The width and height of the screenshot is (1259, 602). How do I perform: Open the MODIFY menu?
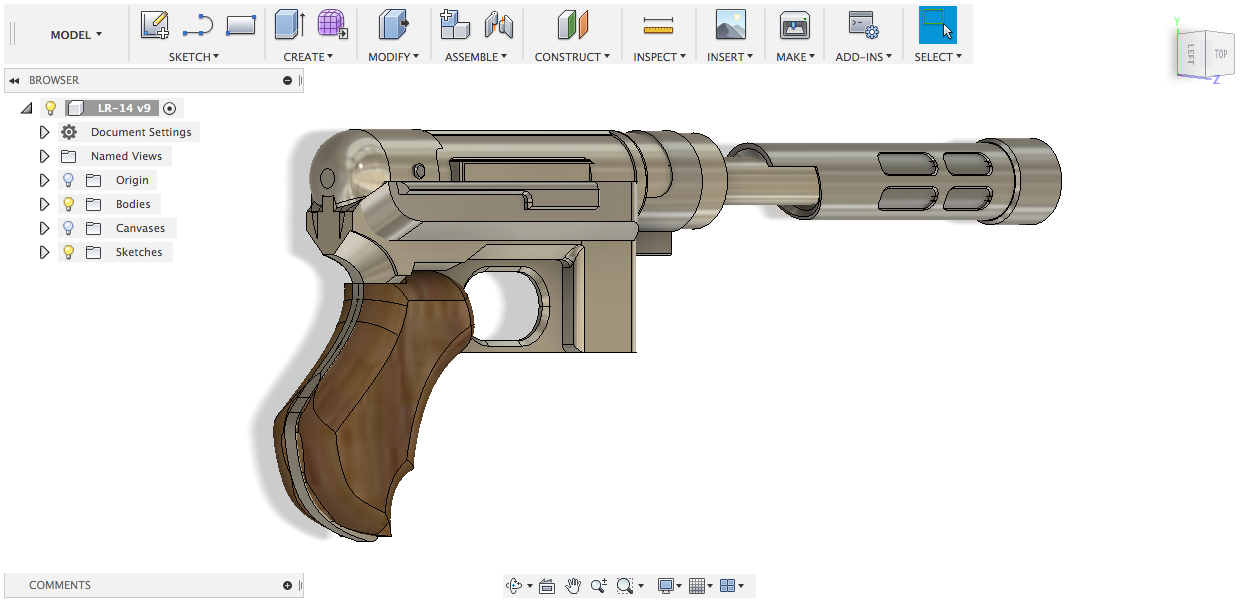click(393, 57)
